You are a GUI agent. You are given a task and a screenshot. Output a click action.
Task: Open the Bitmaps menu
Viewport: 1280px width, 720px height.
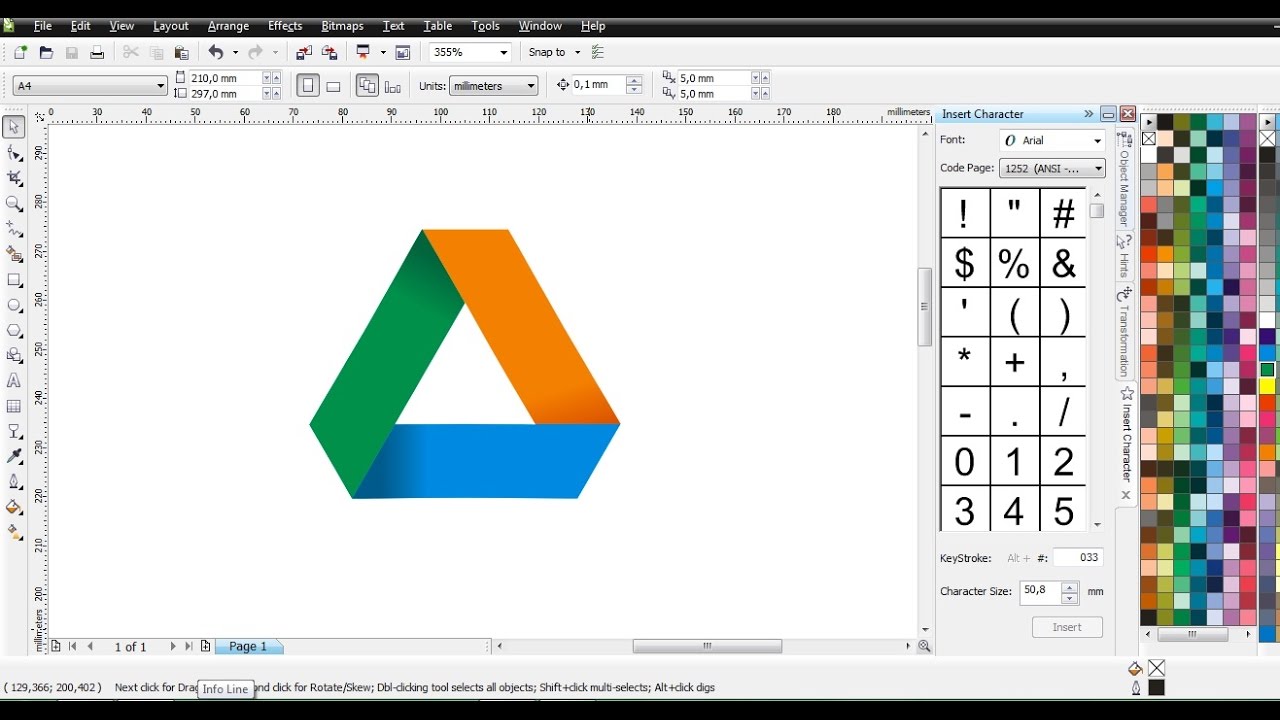click(343, 26)
